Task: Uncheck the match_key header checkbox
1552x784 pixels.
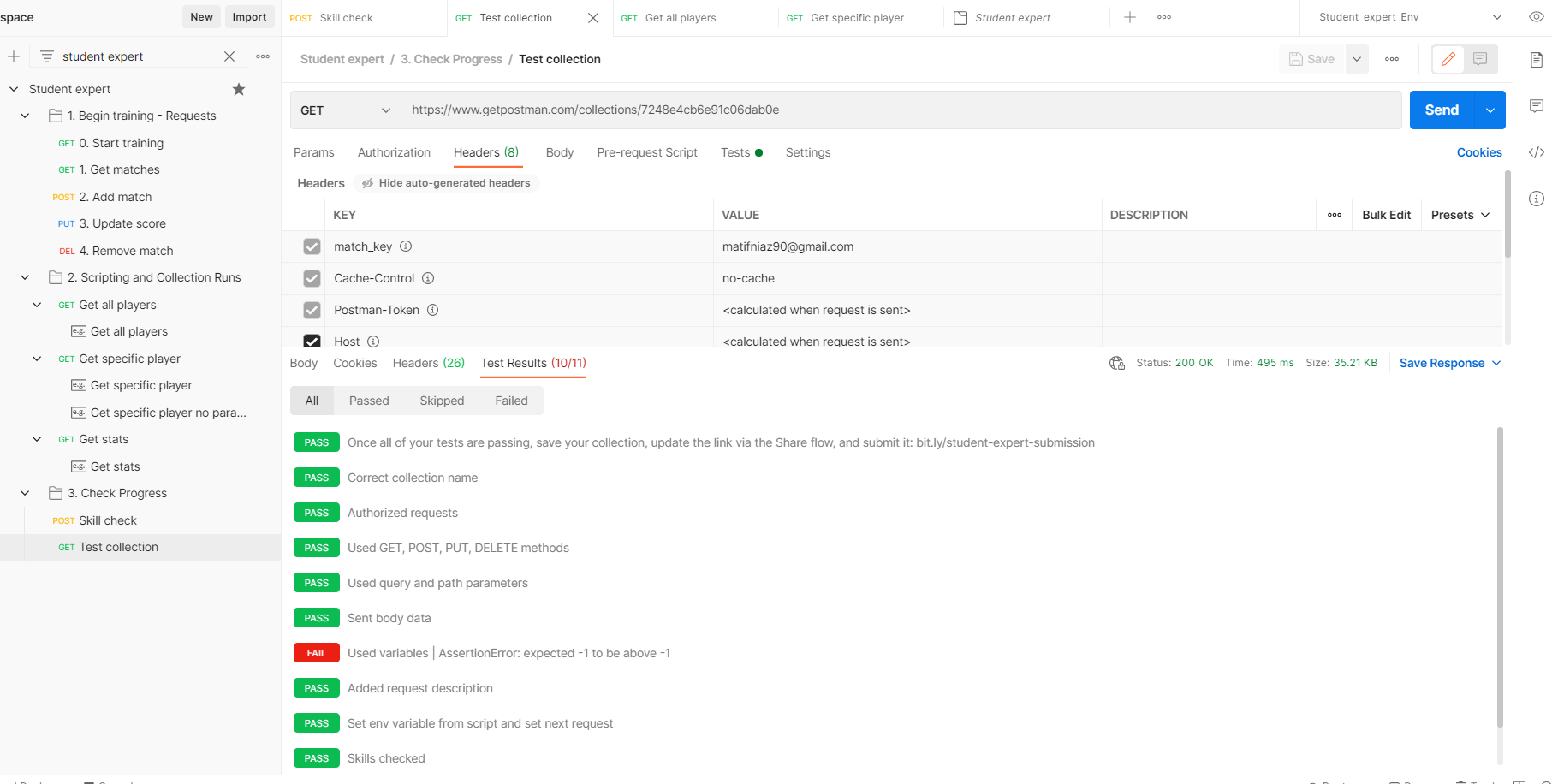Action: tap(312, 246)
